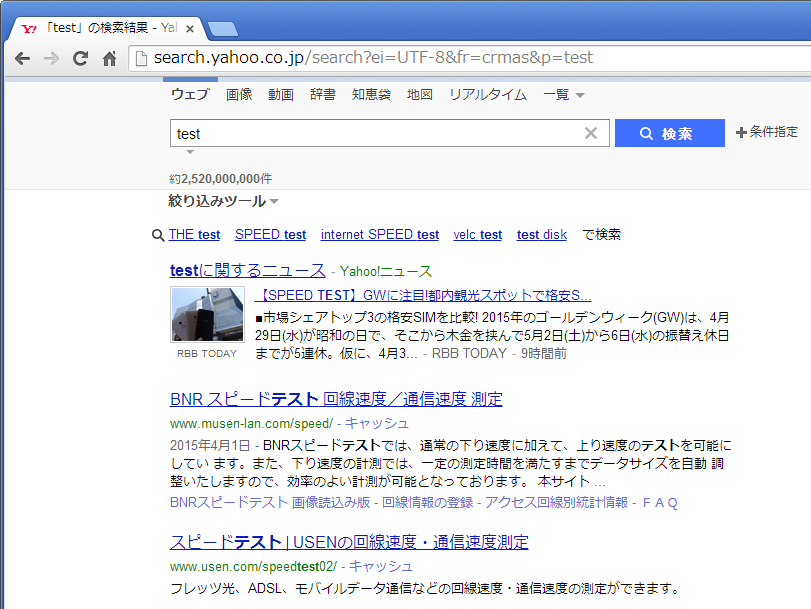Image resolution: width=811 pixels, height=609 pixels.
Task: Click the search field containing test
Action: click(x=389, y=133)
